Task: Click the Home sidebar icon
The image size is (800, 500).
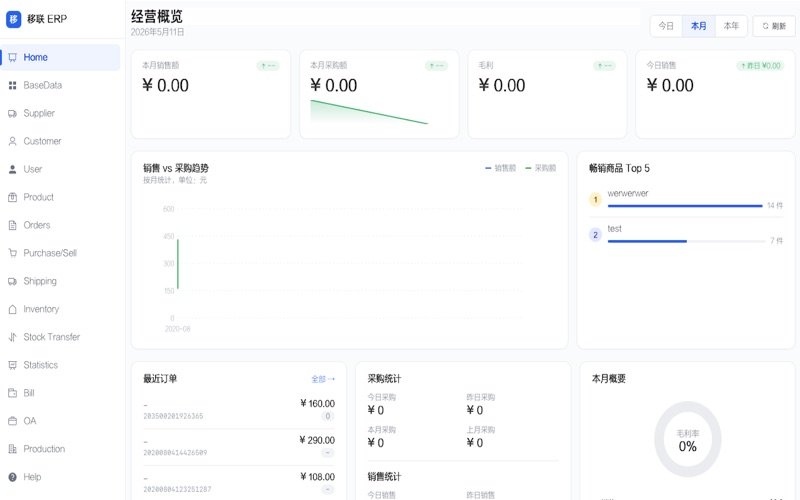Action: point(12,57)
